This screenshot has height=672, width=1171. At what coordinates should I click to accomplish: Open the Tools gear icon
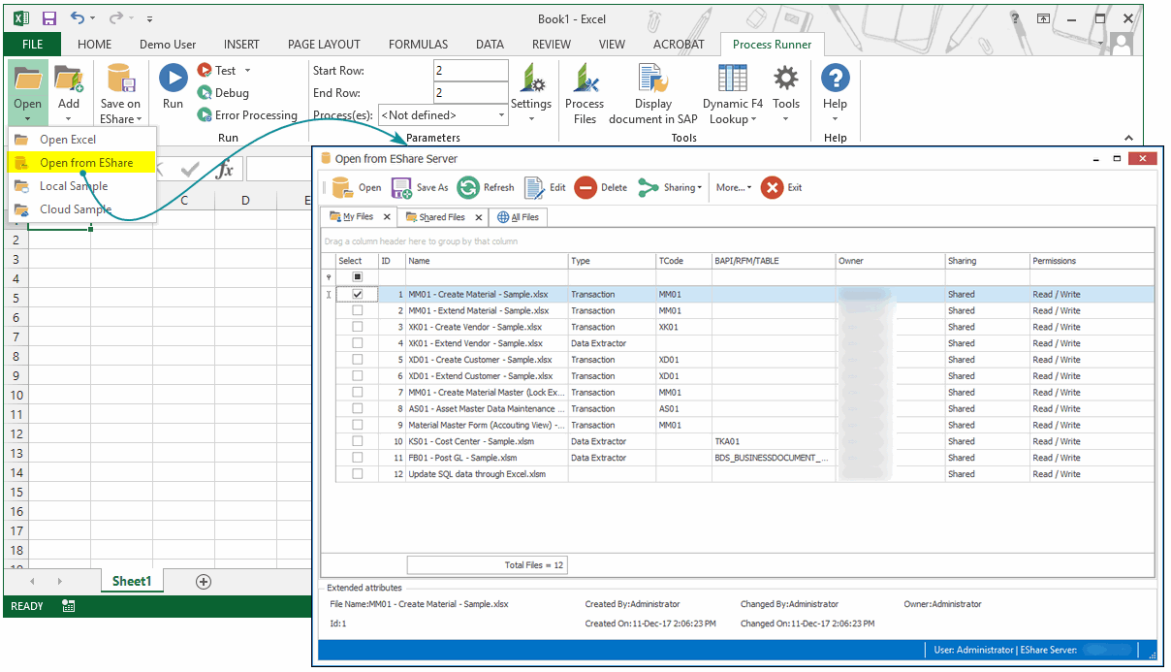point(786,78)
